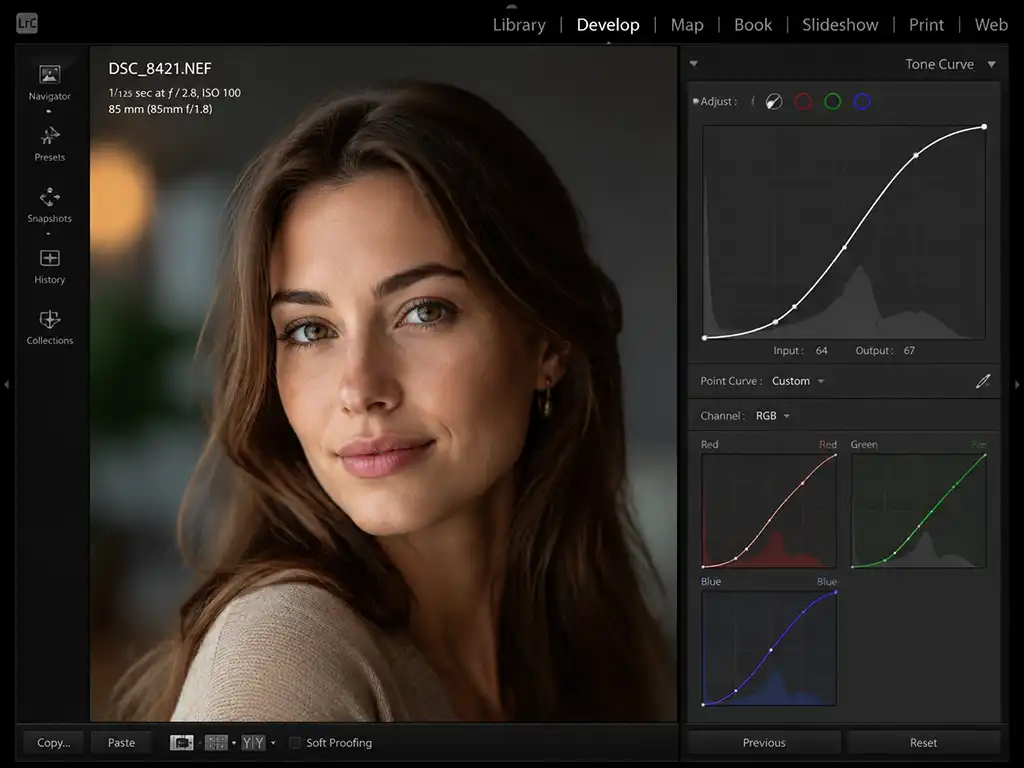Click the Input value 64
The image size is (1024, 768).
[822, 351]
